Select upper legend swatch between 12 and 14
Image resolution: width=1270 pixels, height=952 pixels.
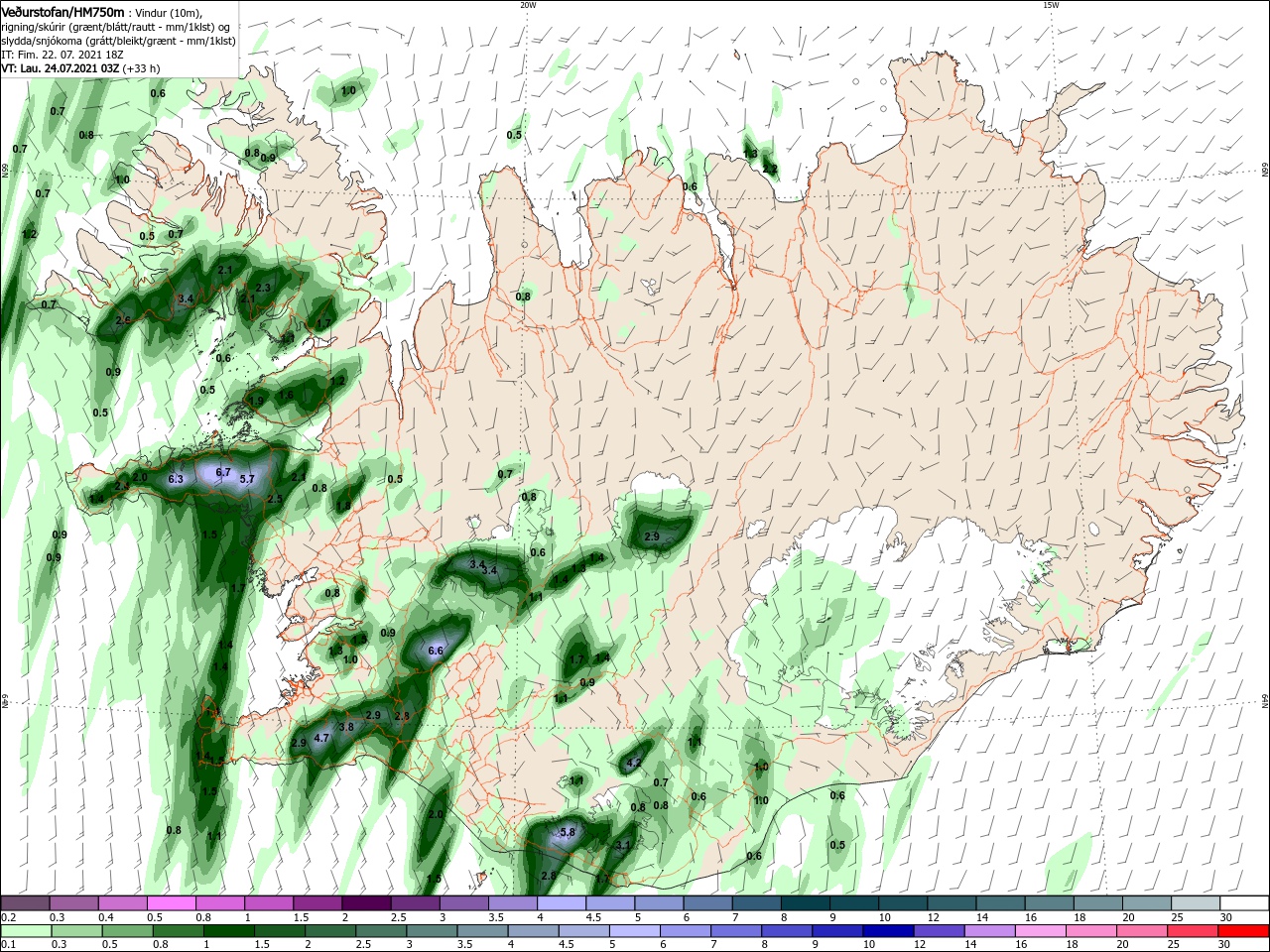point(952,903)
